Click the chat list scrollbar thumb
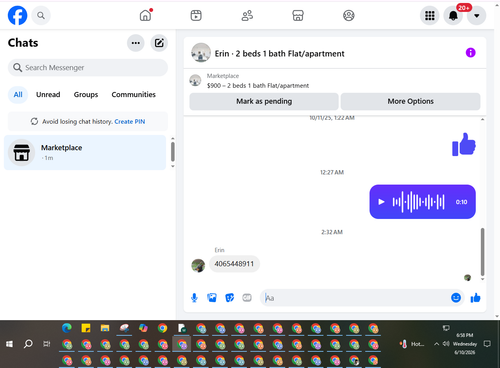The image size is (500, 368). point(173,152)
